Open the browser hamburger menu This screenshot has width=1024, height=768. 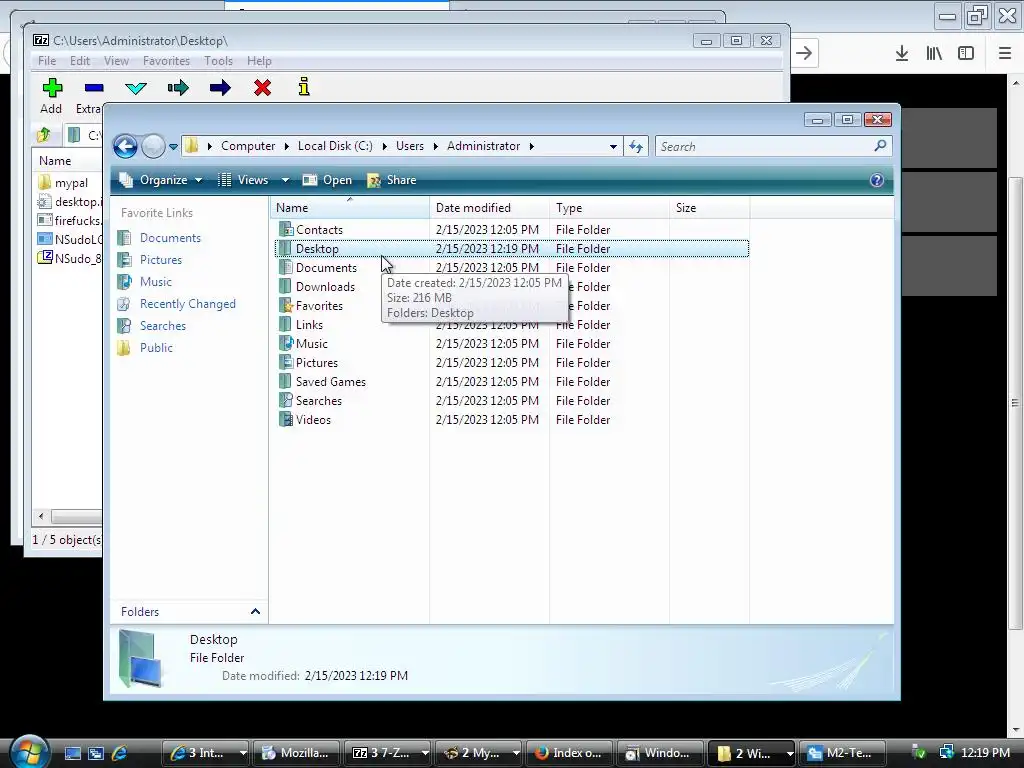click(x=1004, y=53)
